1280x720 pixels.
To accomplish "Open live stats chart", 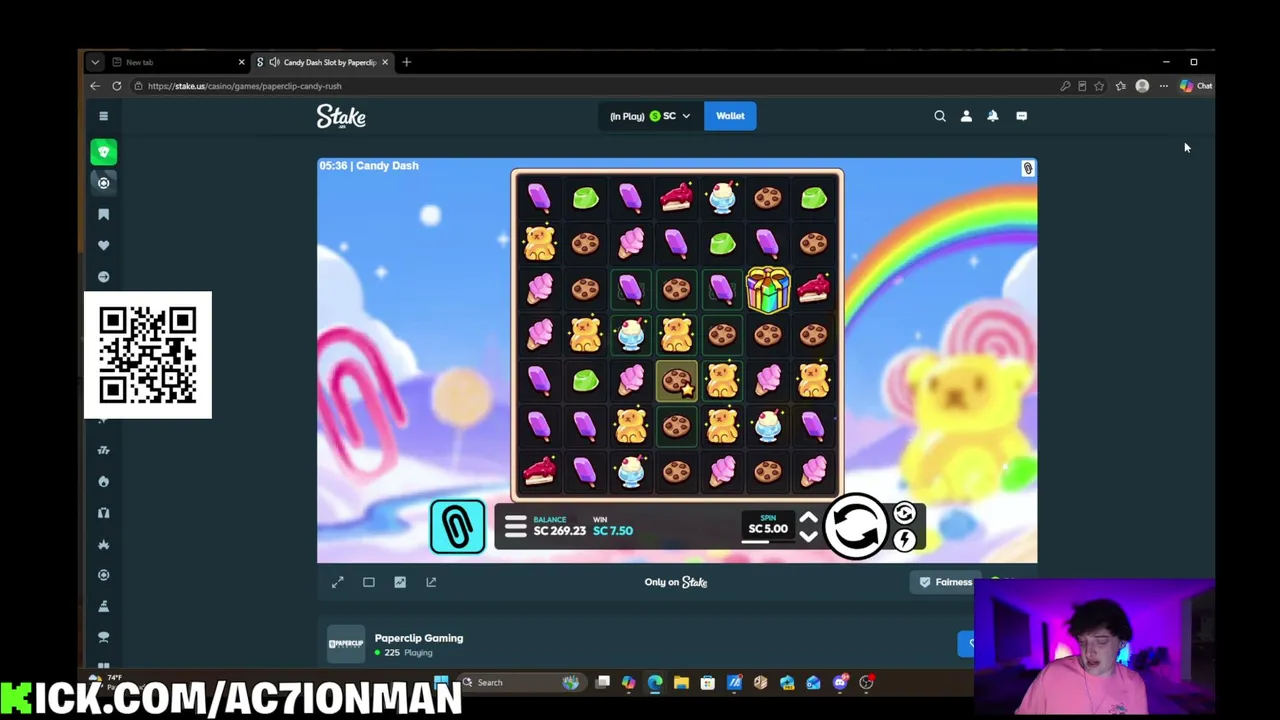I will [400, 582].
